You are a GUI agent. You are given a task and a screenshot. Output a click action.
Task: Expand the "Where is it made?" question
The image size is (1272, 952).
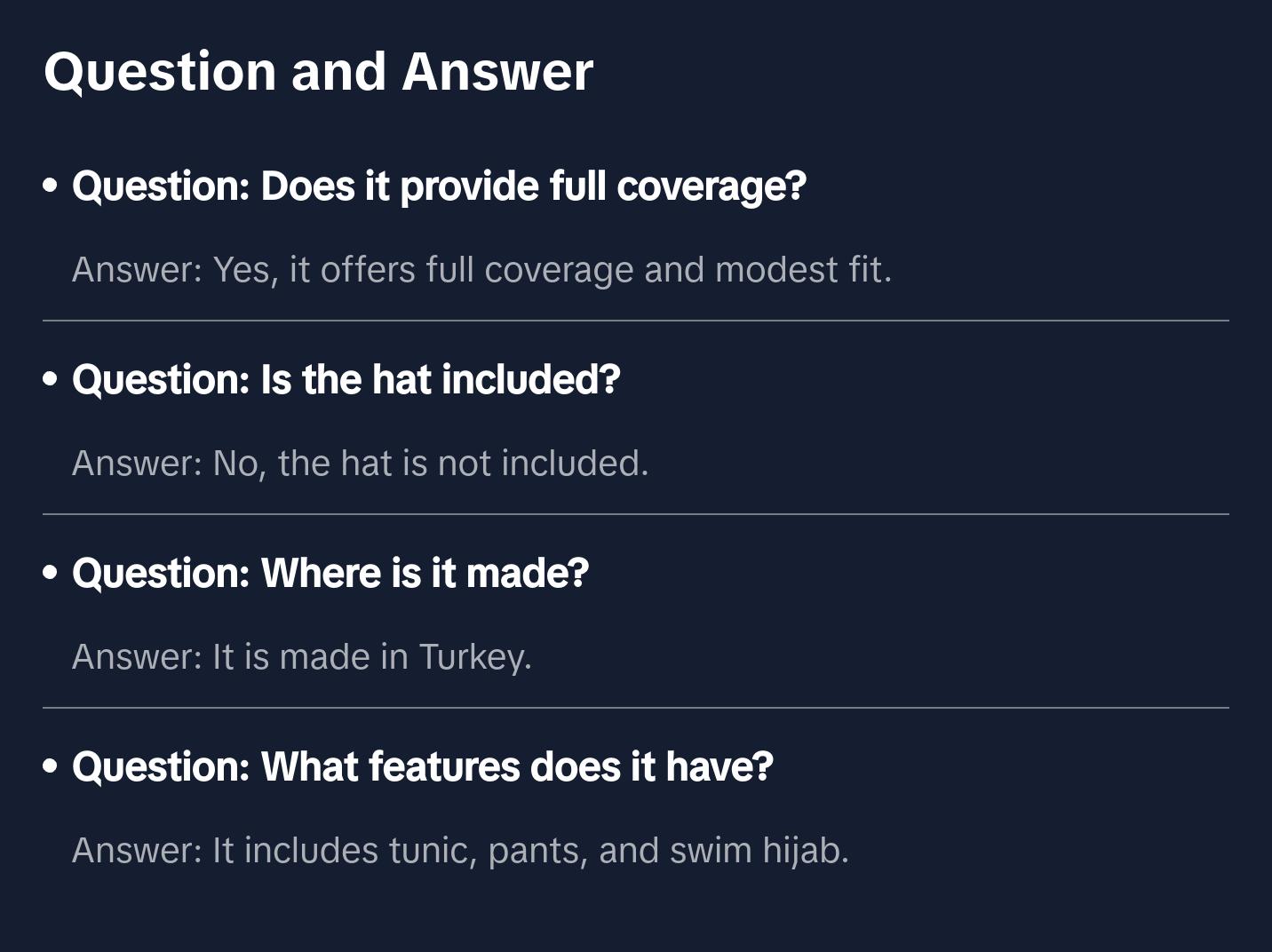[330, 574]
